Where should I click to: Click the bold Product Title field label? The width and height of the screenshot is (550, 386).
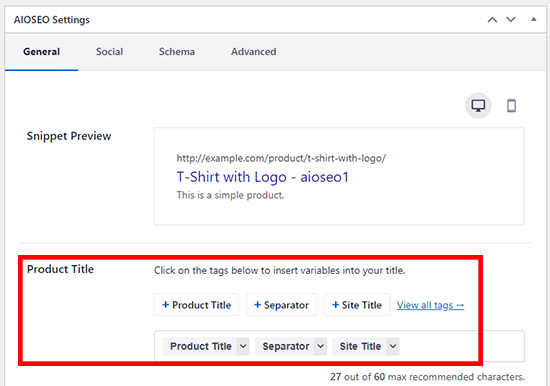[x=60, y=269]
